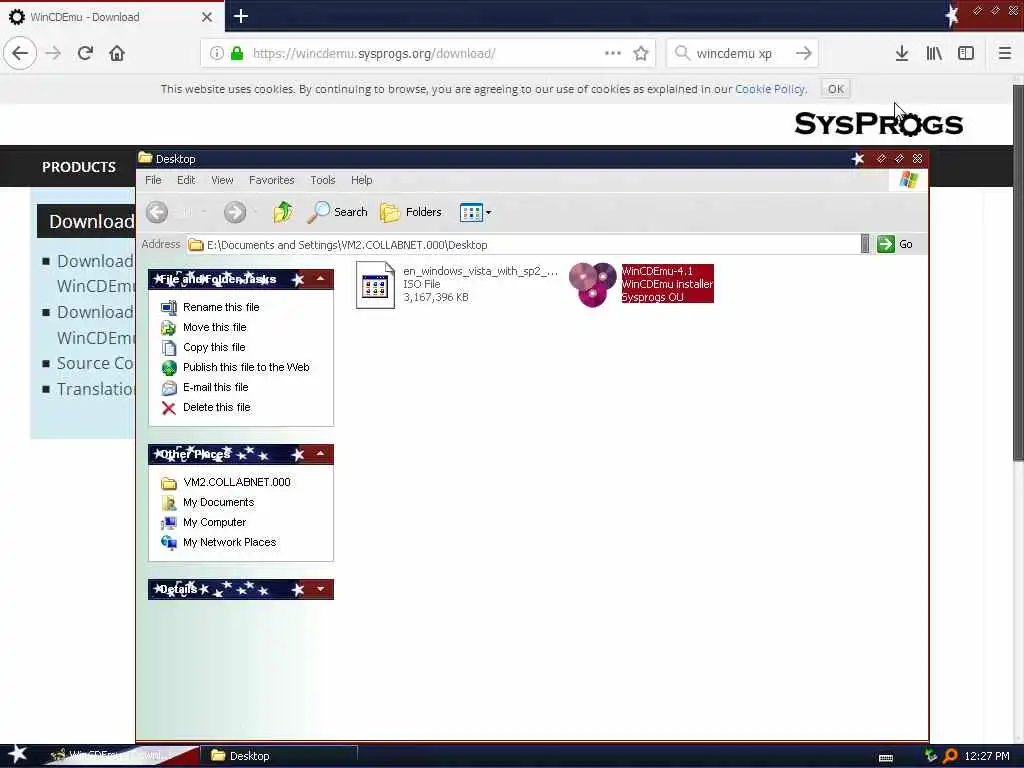1024x768 pixels.
Task: Click system tray magnifier icon
Action: click(x=950, y=756)
